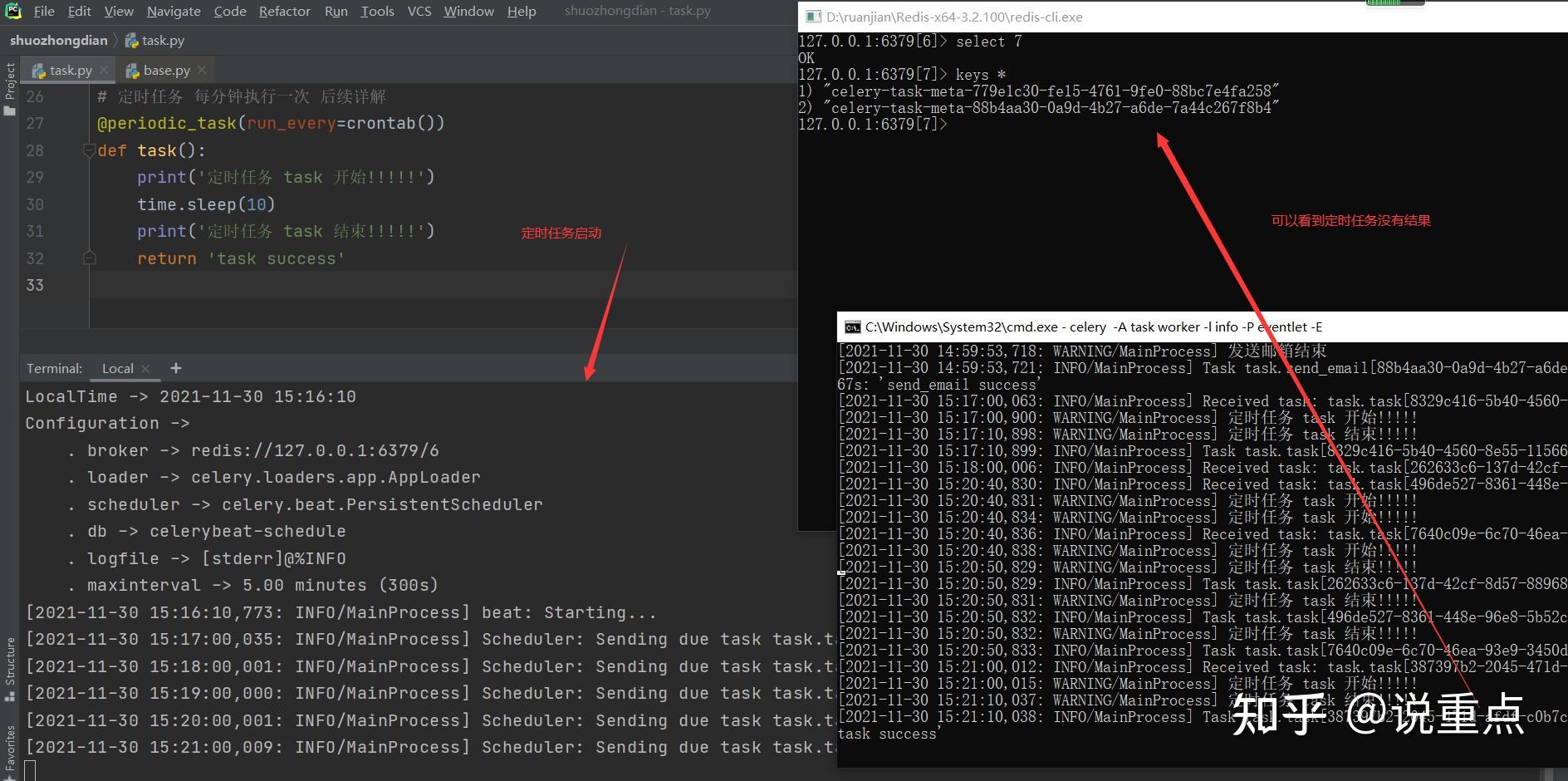Click the redis-cli window title bar
The image size is (1568, 781).
click(x=1183, y=17)
